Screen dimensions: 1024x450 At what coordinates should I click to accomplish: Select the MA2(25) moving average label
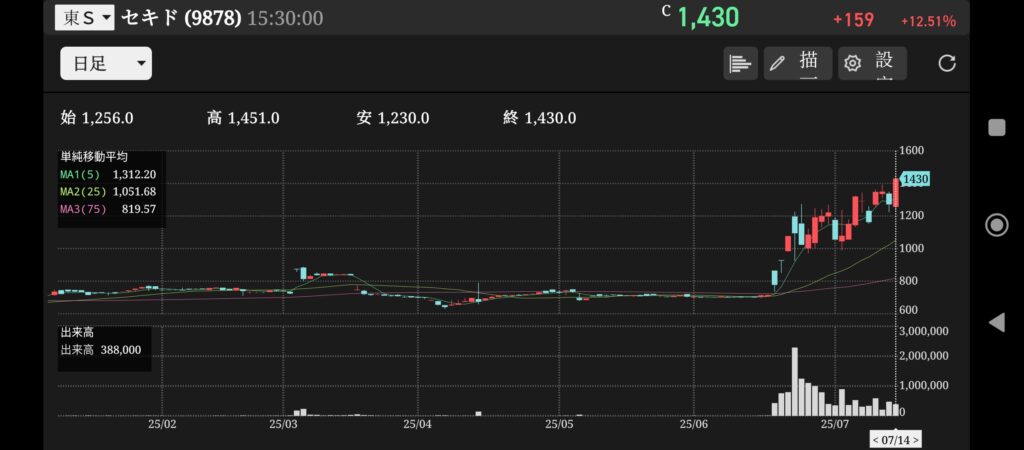point(83,191)
